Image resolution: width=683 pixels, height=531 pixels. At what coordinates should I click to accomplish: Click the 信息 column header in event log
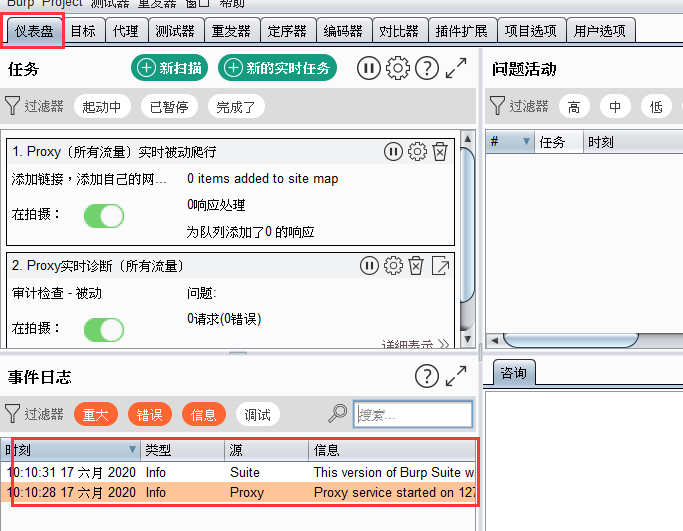[392, 450]
